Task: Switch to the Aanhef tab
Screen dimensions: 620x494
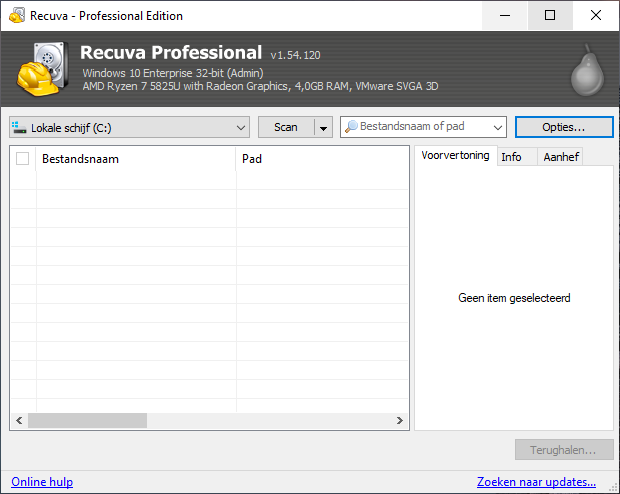Action: (x=560, y=157)
